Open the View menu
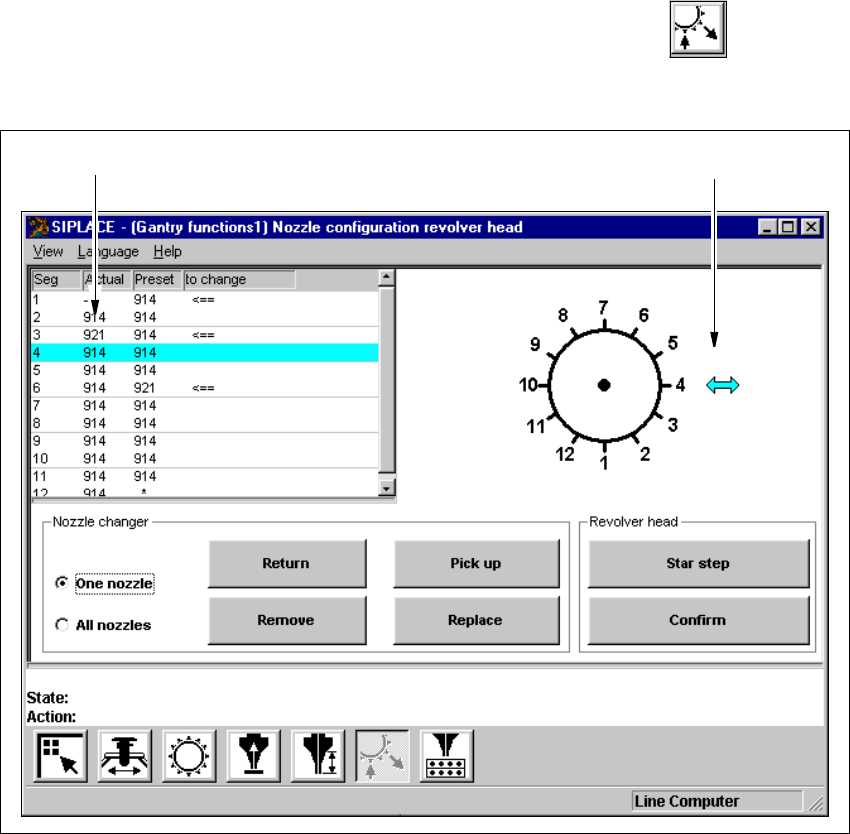This screenshot has height=834, width=850. 48,252
